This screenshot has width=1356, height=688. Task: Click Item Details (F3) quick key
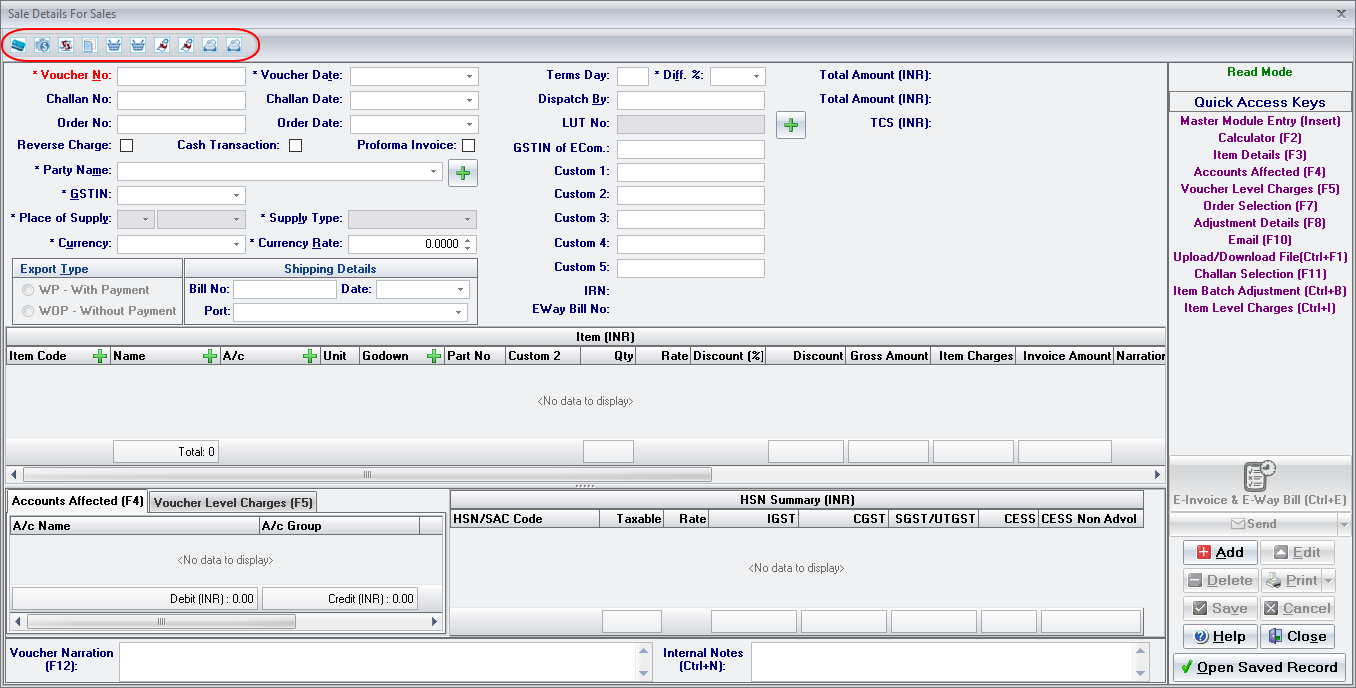point(1260,155)
